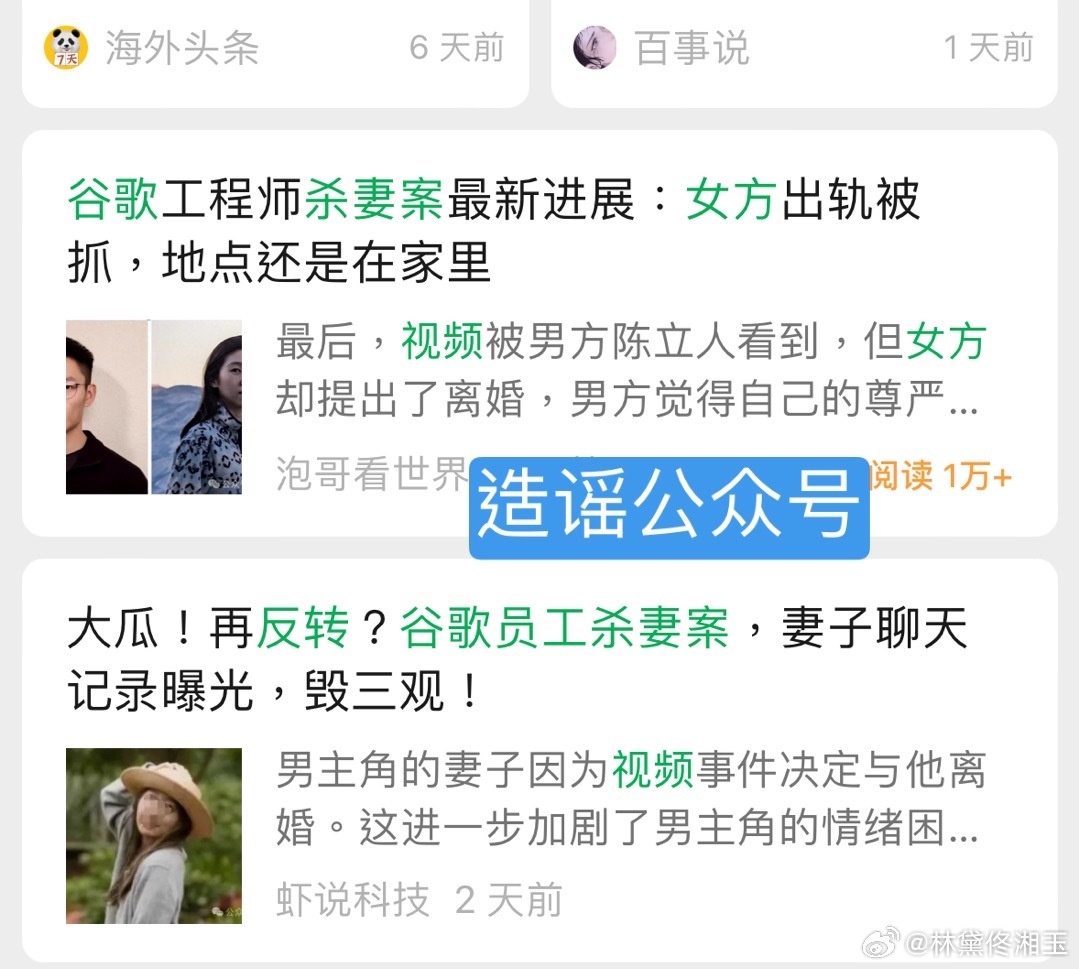
Task: Tap the 百事说 account avatar icon
Action: click(x=595, y=47)
